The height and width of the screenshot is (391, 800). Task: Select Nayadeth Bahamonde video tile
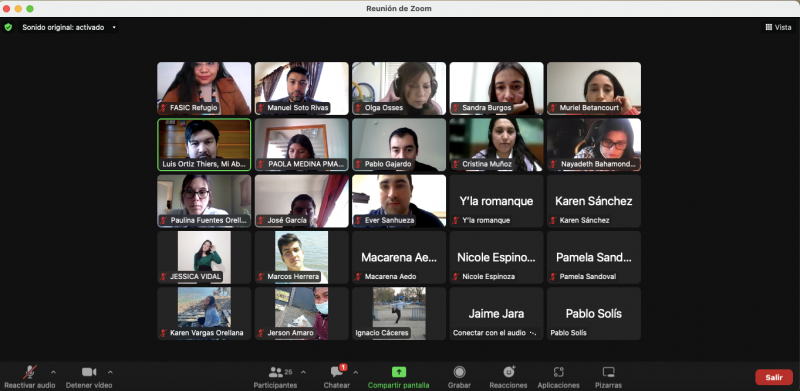[594, 144]
